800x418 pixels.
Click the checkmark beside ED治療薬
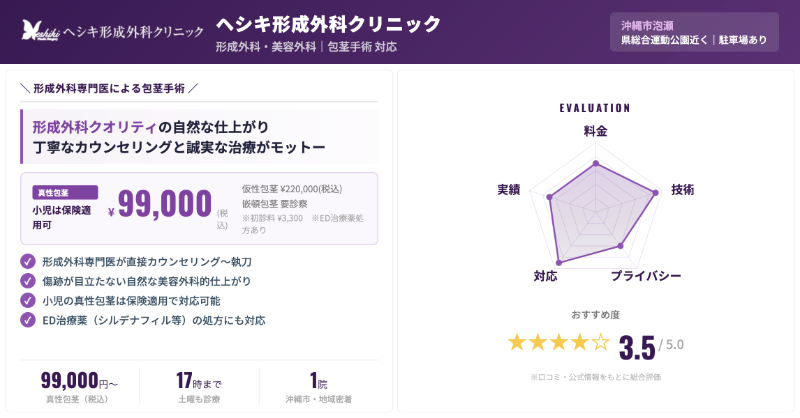[x=28, y=320]
